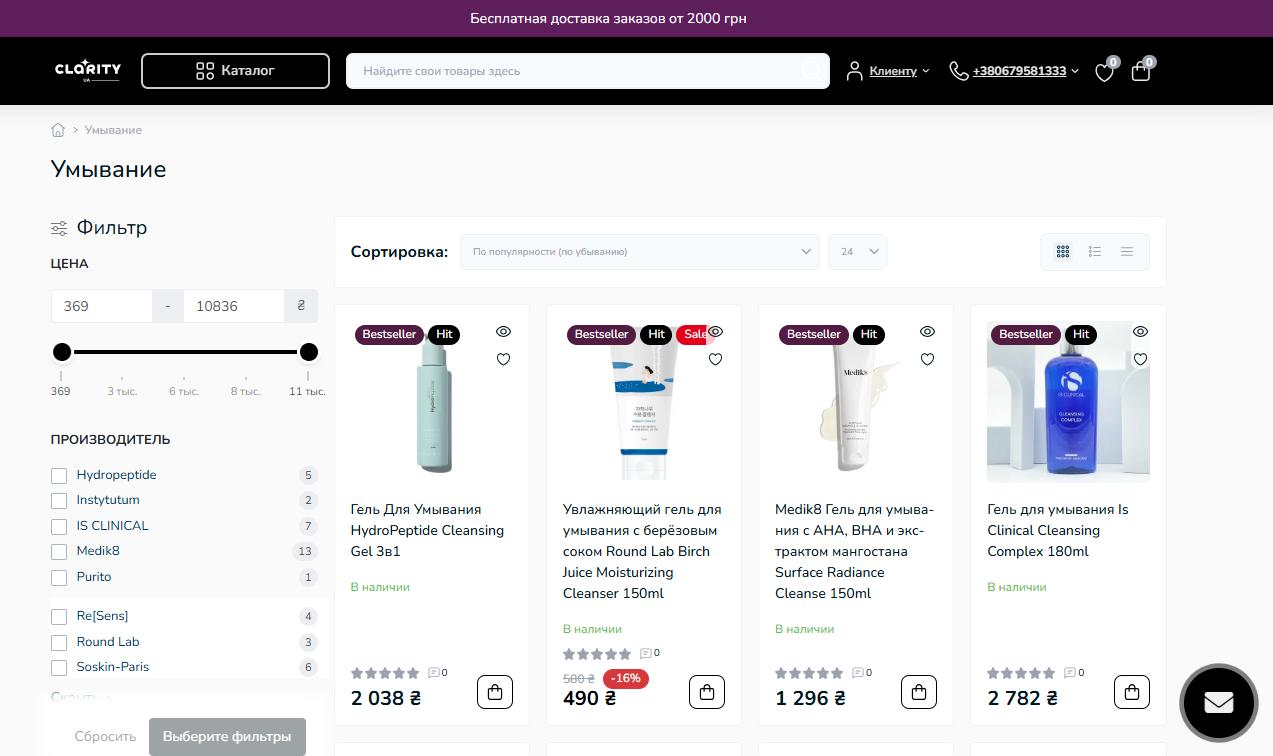Tick the Medik8 brand checkbox
Image resolution: width=1273 pixels, height=756 pixels.
[59, 552]
